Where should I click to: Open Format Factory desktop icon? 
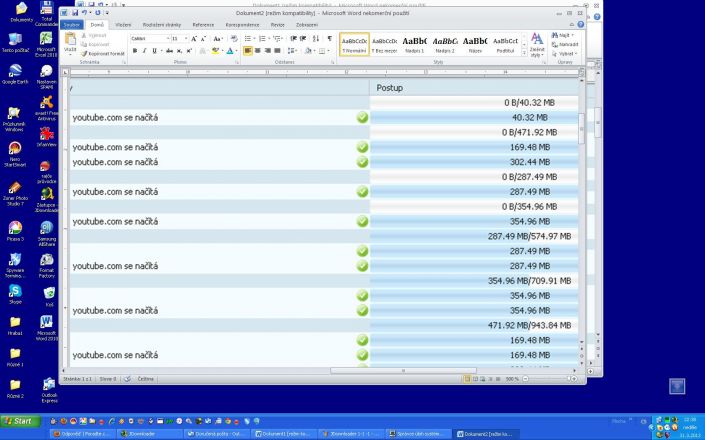point(46,266)
